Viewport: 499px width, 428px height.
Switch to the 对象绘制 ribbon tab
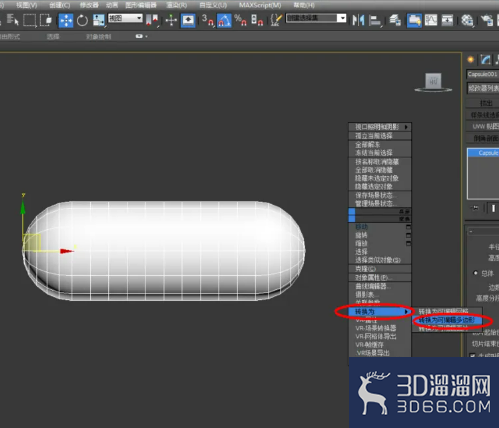click(x=99, y=36)
